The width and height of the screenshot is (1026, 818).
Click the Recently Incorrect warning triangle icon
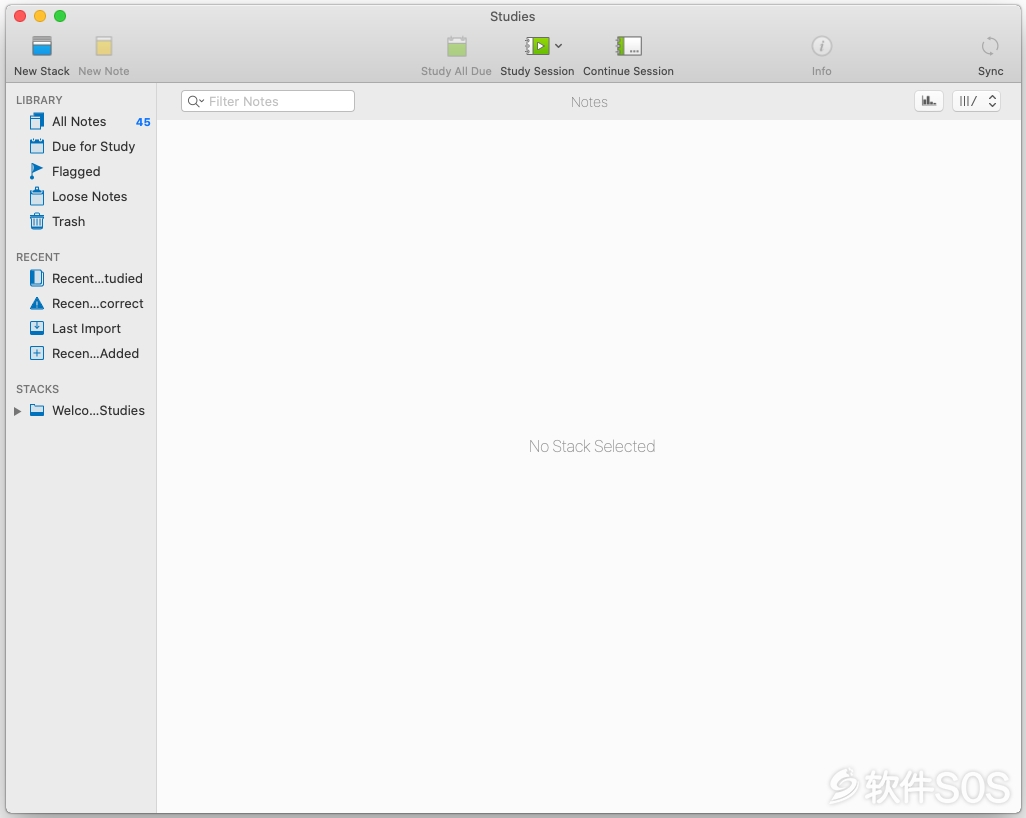click(x=37, y=304)
